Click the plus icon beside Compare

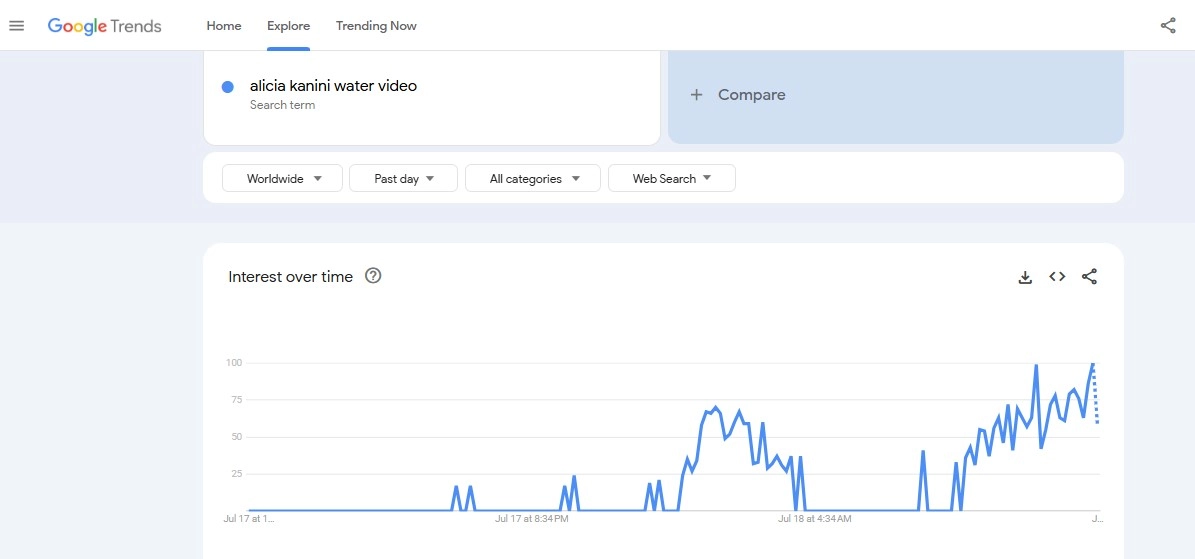pos(697,95)
